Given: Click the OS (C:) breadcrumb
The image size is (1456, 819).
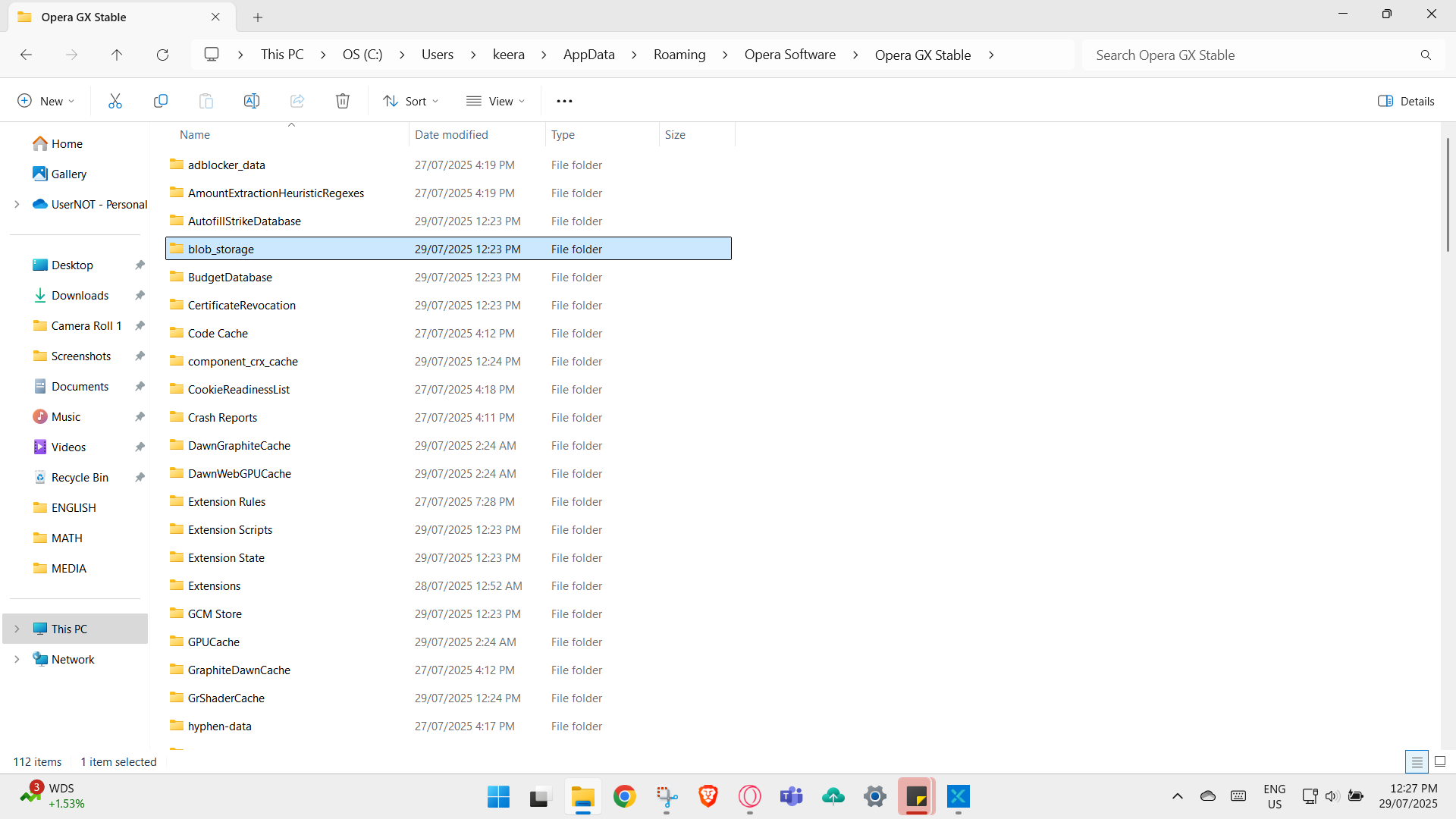Looking at the screenshot, I should tap(362, 55).
